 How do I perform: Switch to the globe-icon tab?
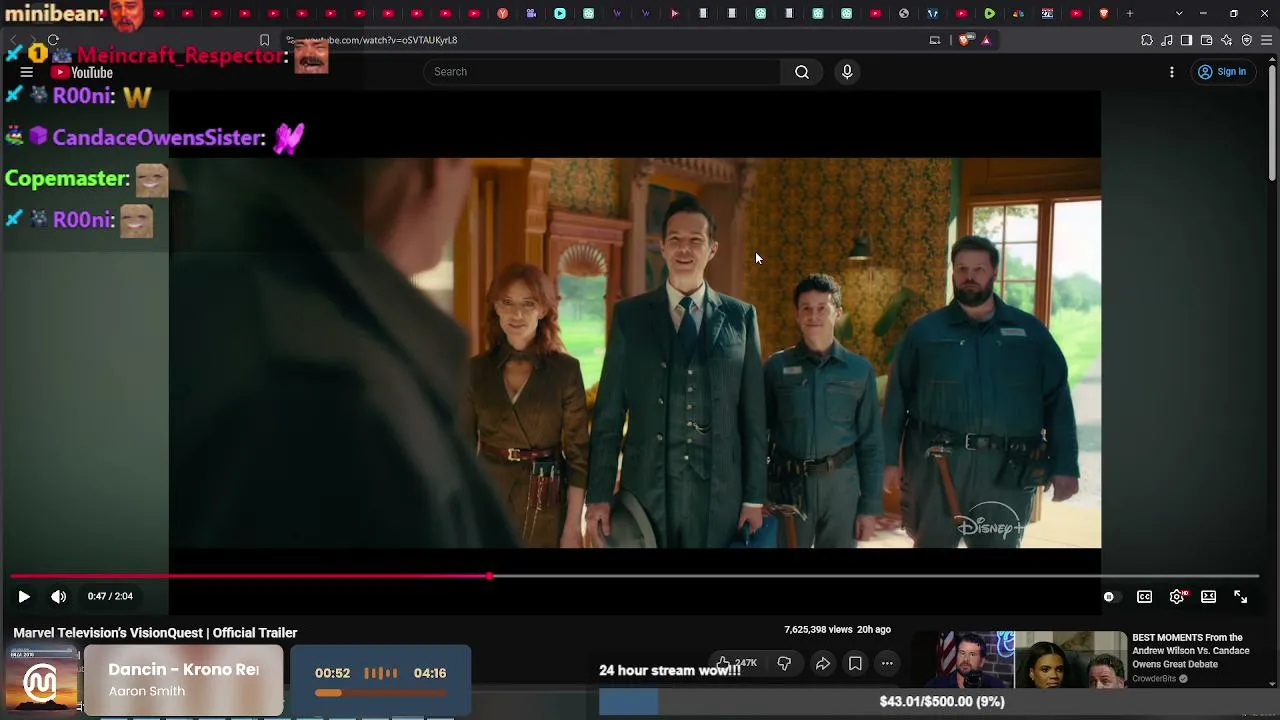tap(904, 13)
